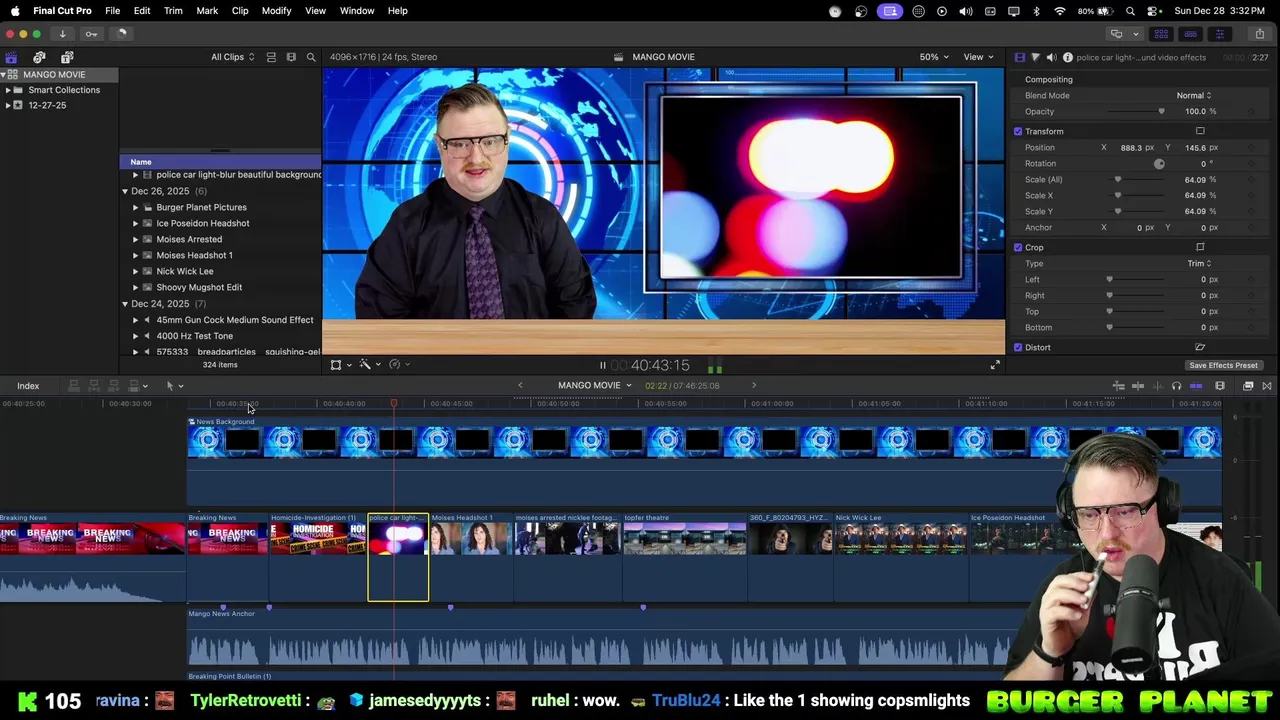1280x720 pixels.
Task: Open the MANGO MOVIE project name menu
Action: click(x=595, y=385)
